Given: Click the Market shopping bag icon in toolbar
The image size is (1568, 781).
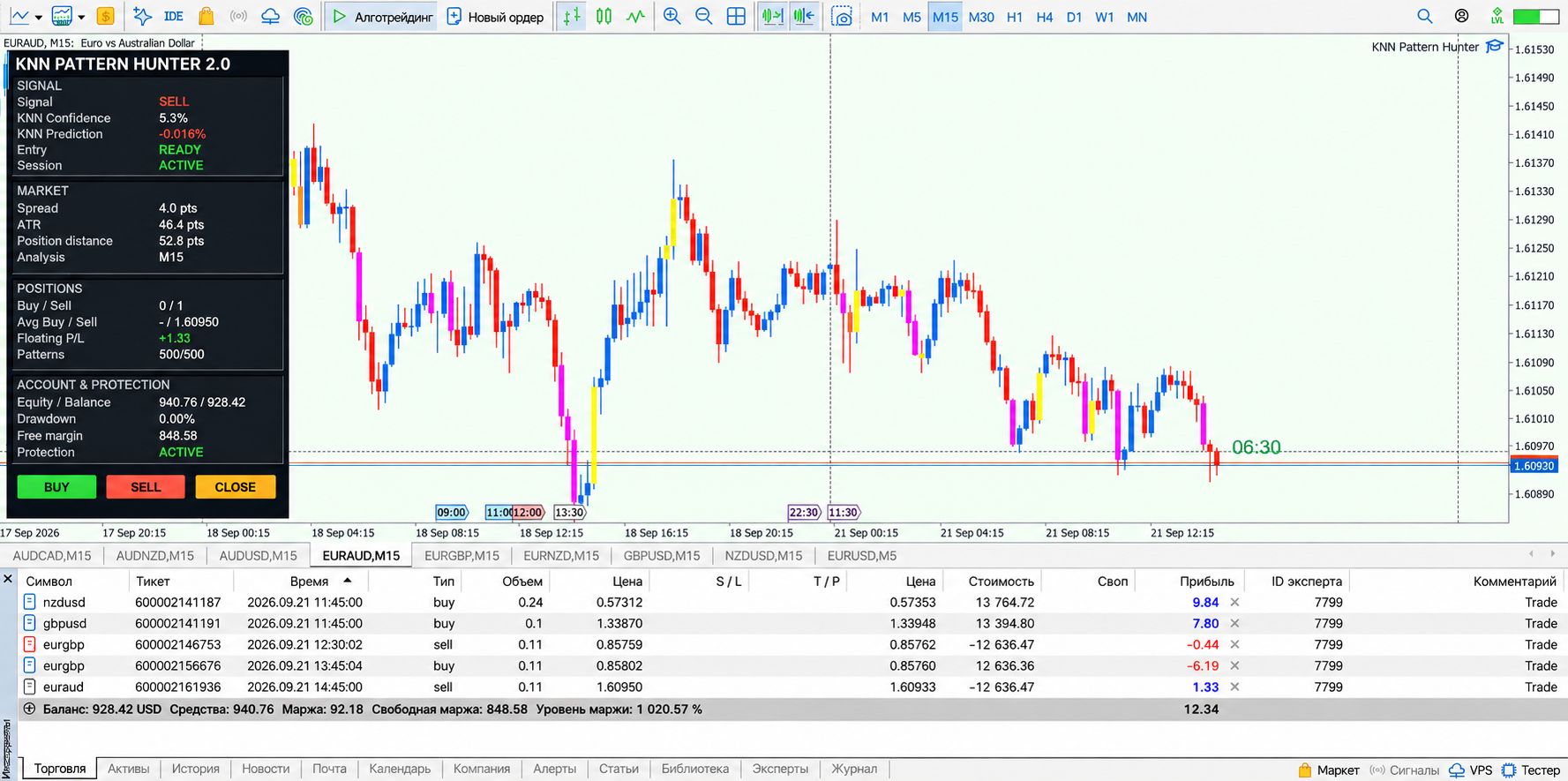Looking at the screenshot, I should (206, 16).
